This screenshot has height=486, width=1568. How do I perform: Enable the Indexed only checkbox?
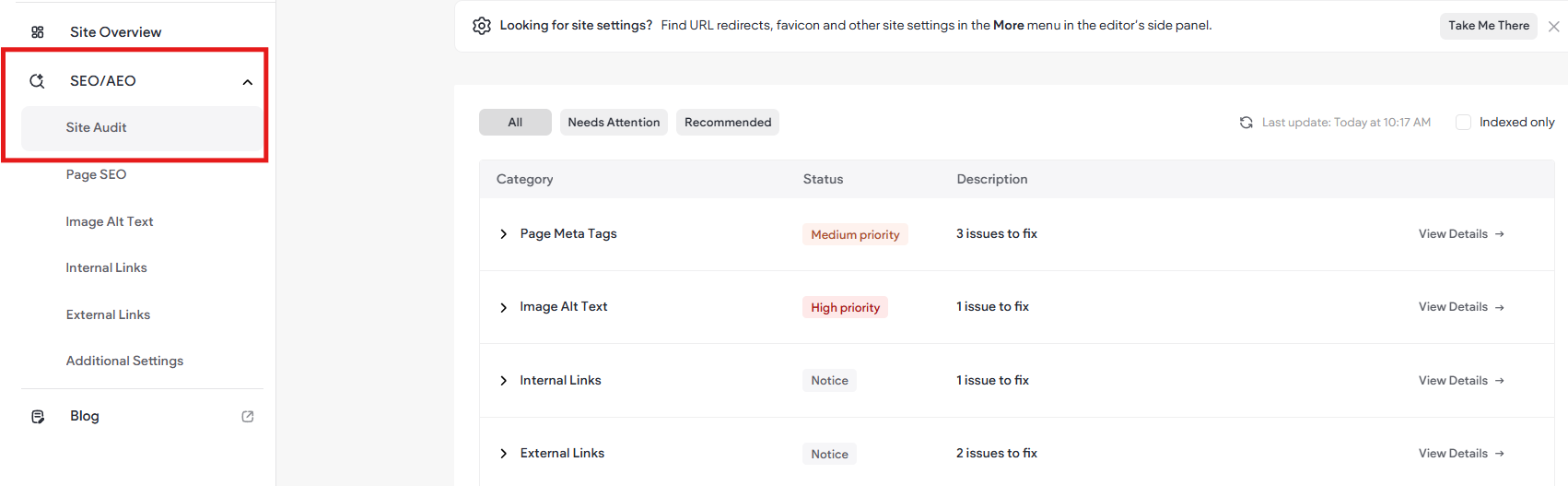tap(1463, 123)
